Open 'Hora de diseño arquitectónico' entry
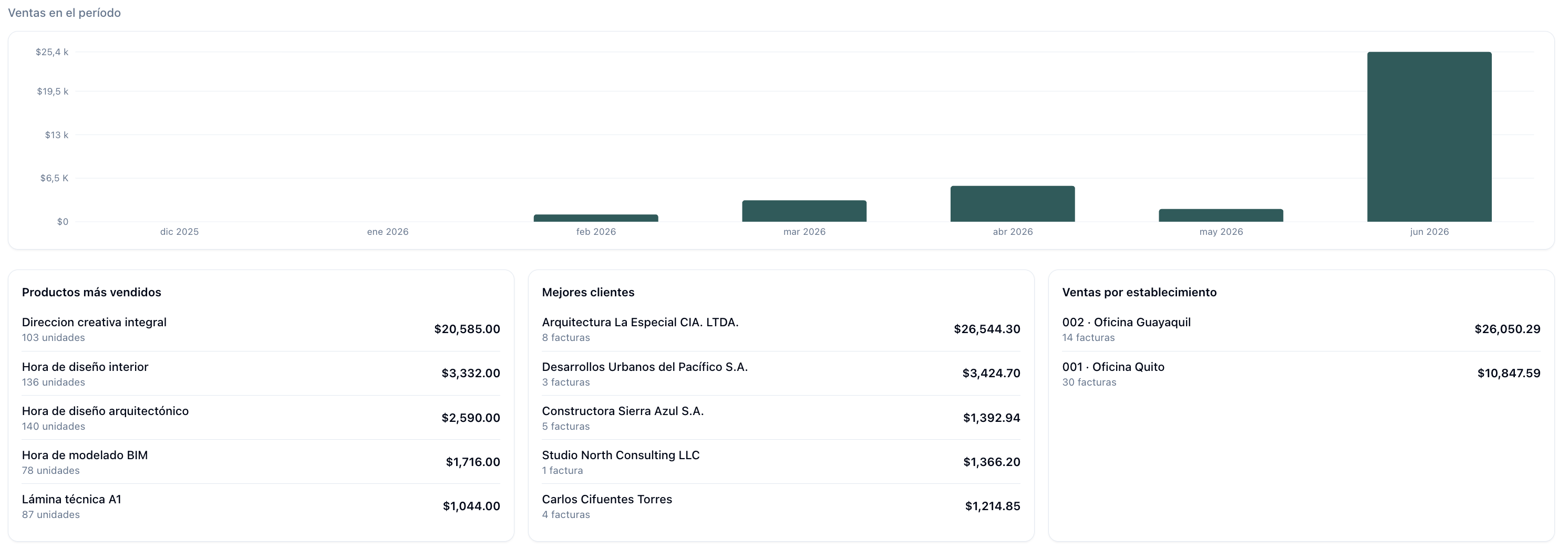This screenshot has height=559, width=1568. pos(261,418)
